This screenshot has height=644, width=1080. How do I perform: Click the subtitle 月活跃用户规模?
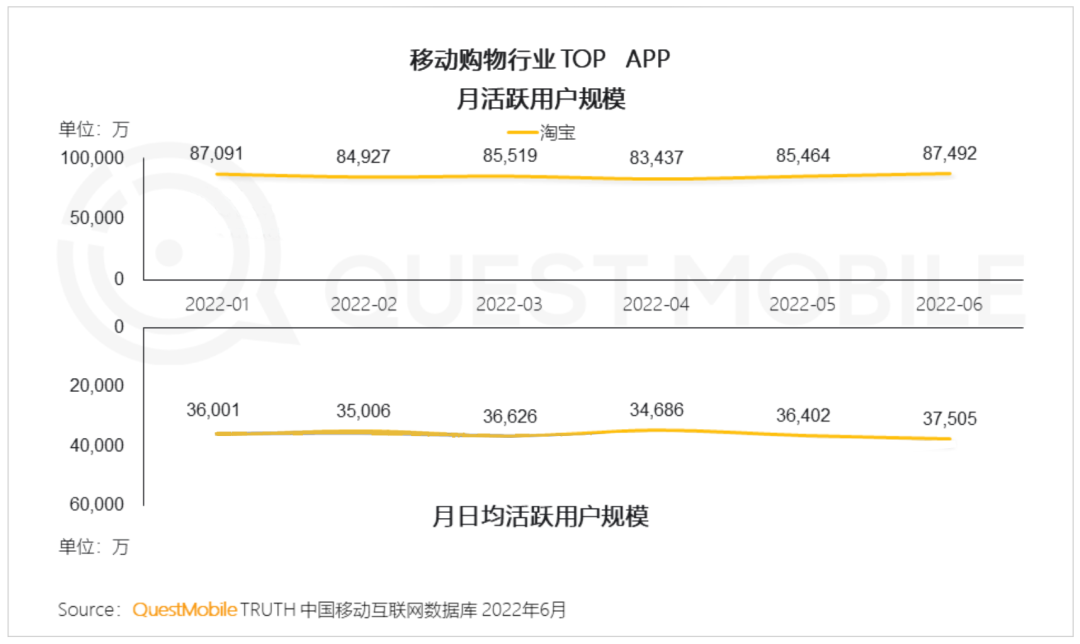(x=541, y=98)
